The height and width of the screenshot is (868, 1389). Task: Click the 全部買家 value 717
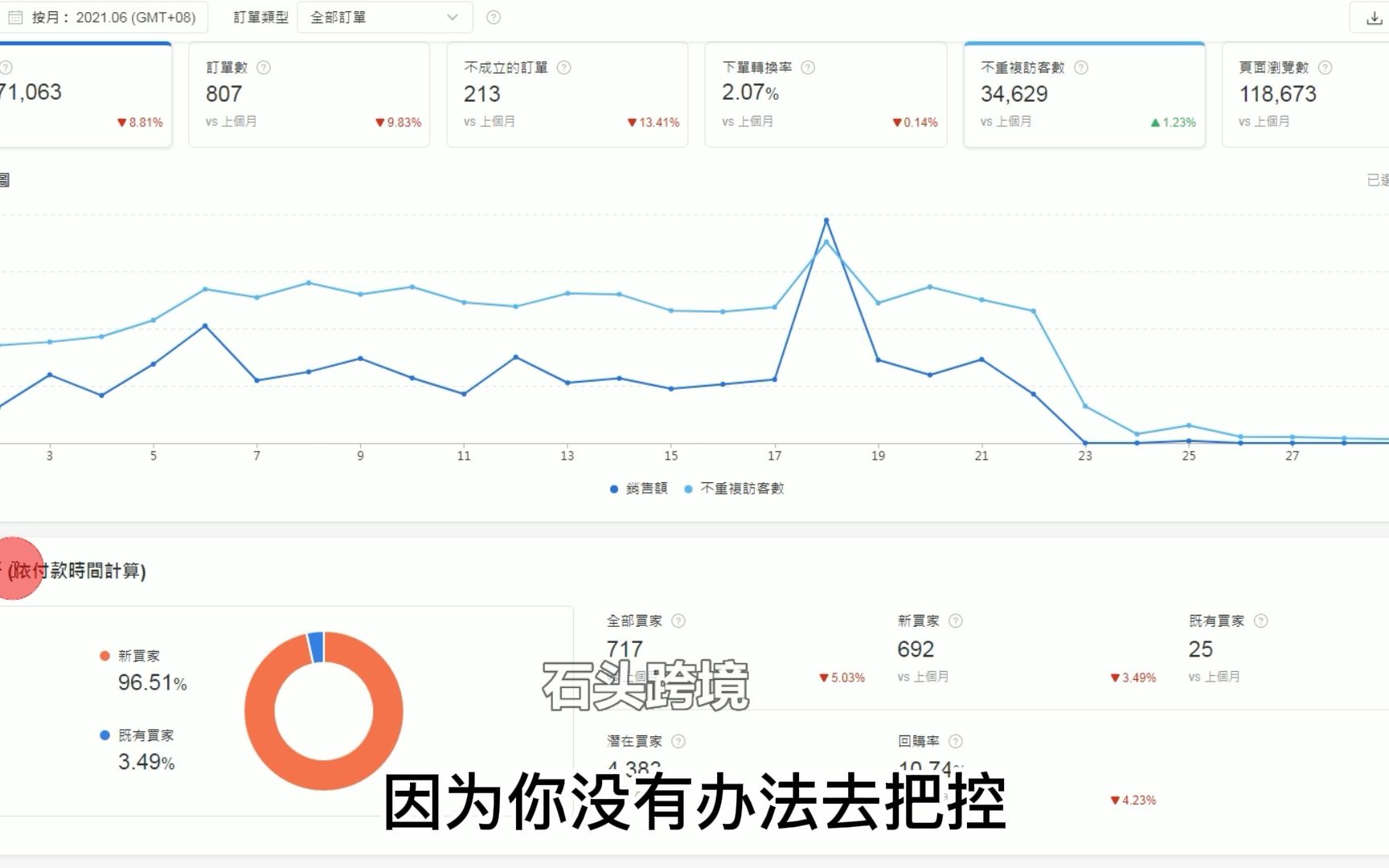point(625,649)
